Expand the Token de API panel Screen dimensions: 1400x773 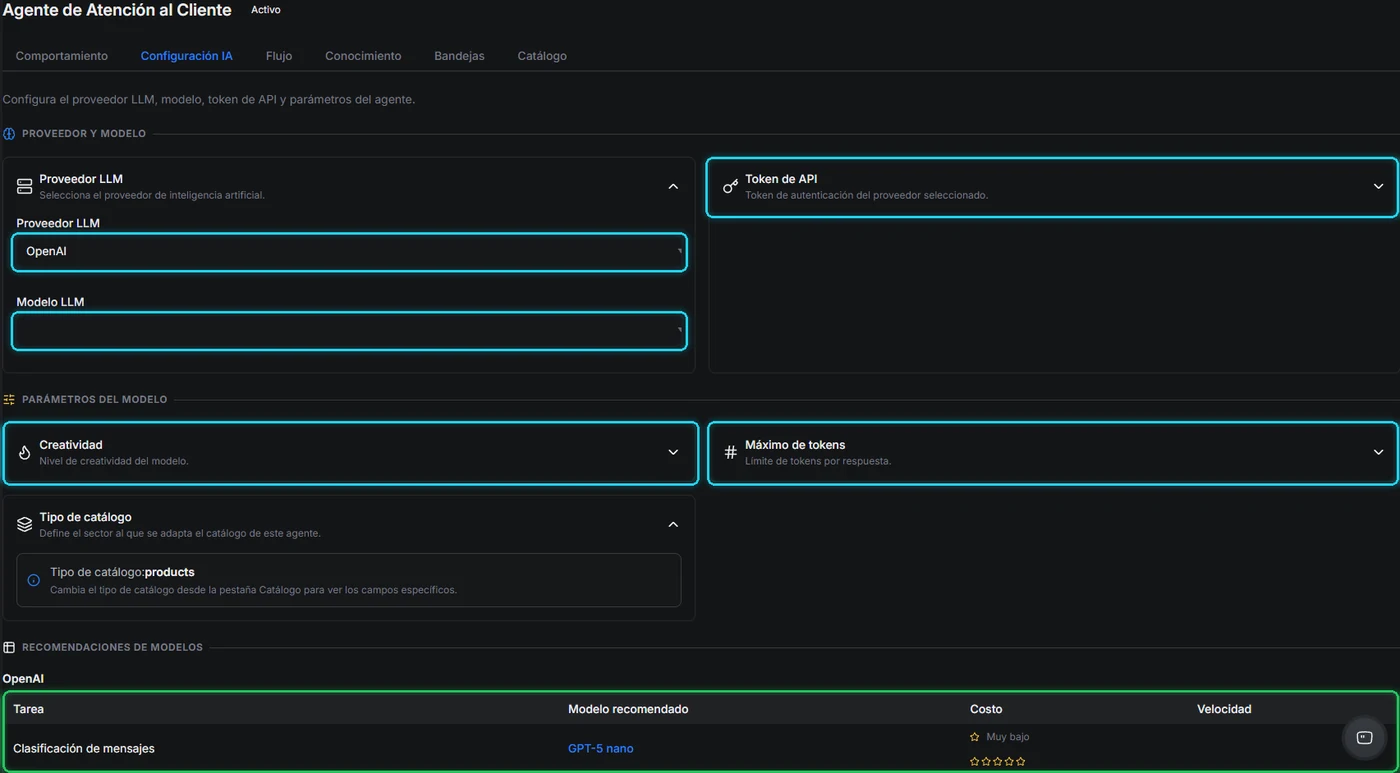[x=1052, y=187]
